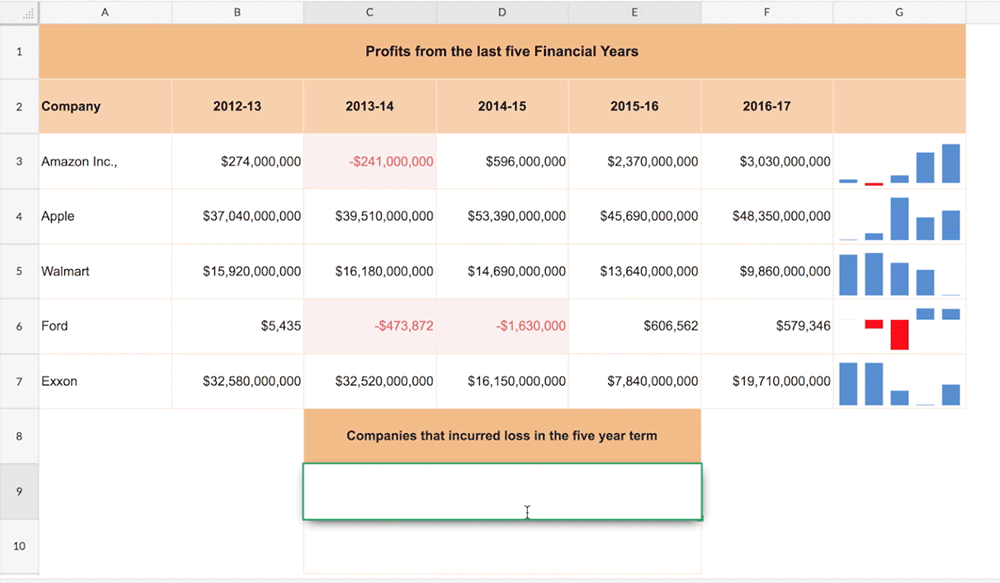This screenshot has width=1000, height=583.
Task: Select row 9 header
Action: pos(19,491)
